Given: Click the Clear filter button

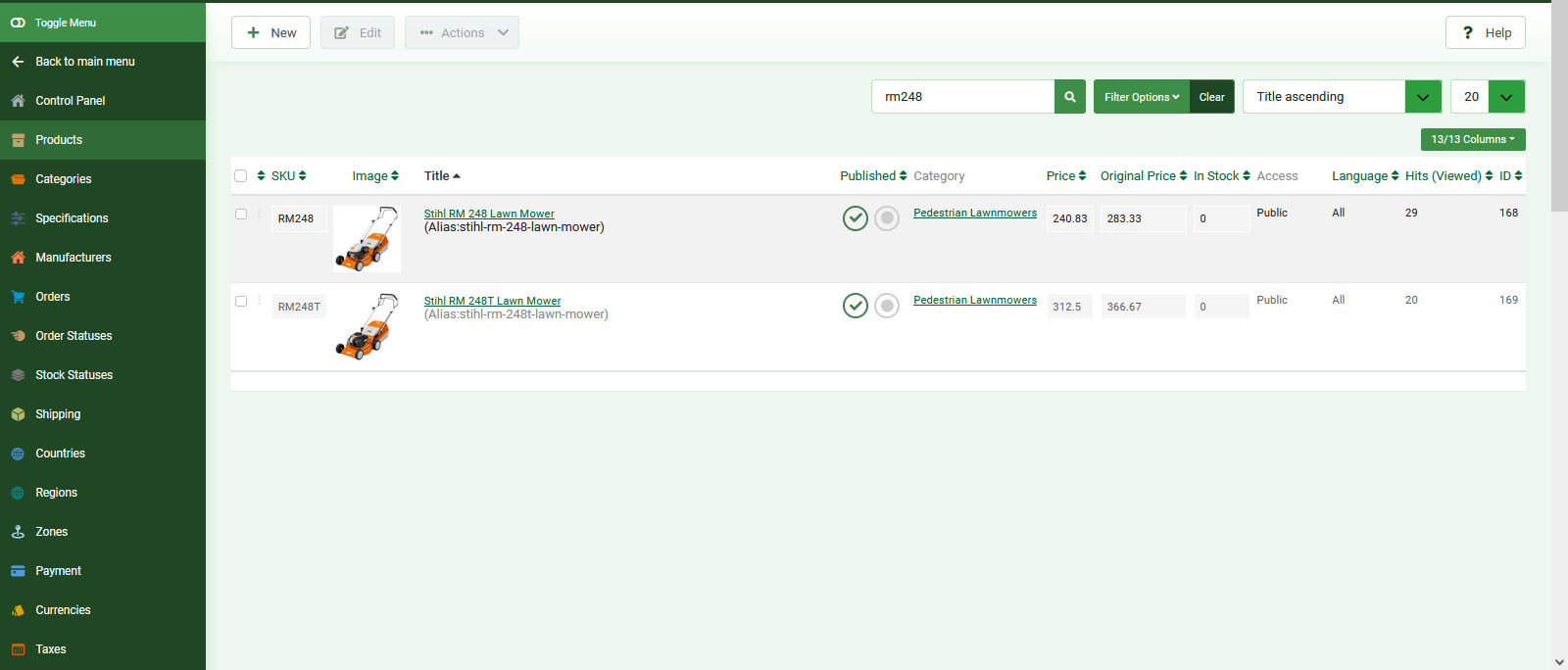Looking at the screenshot, I should [x=1212, y=97].
